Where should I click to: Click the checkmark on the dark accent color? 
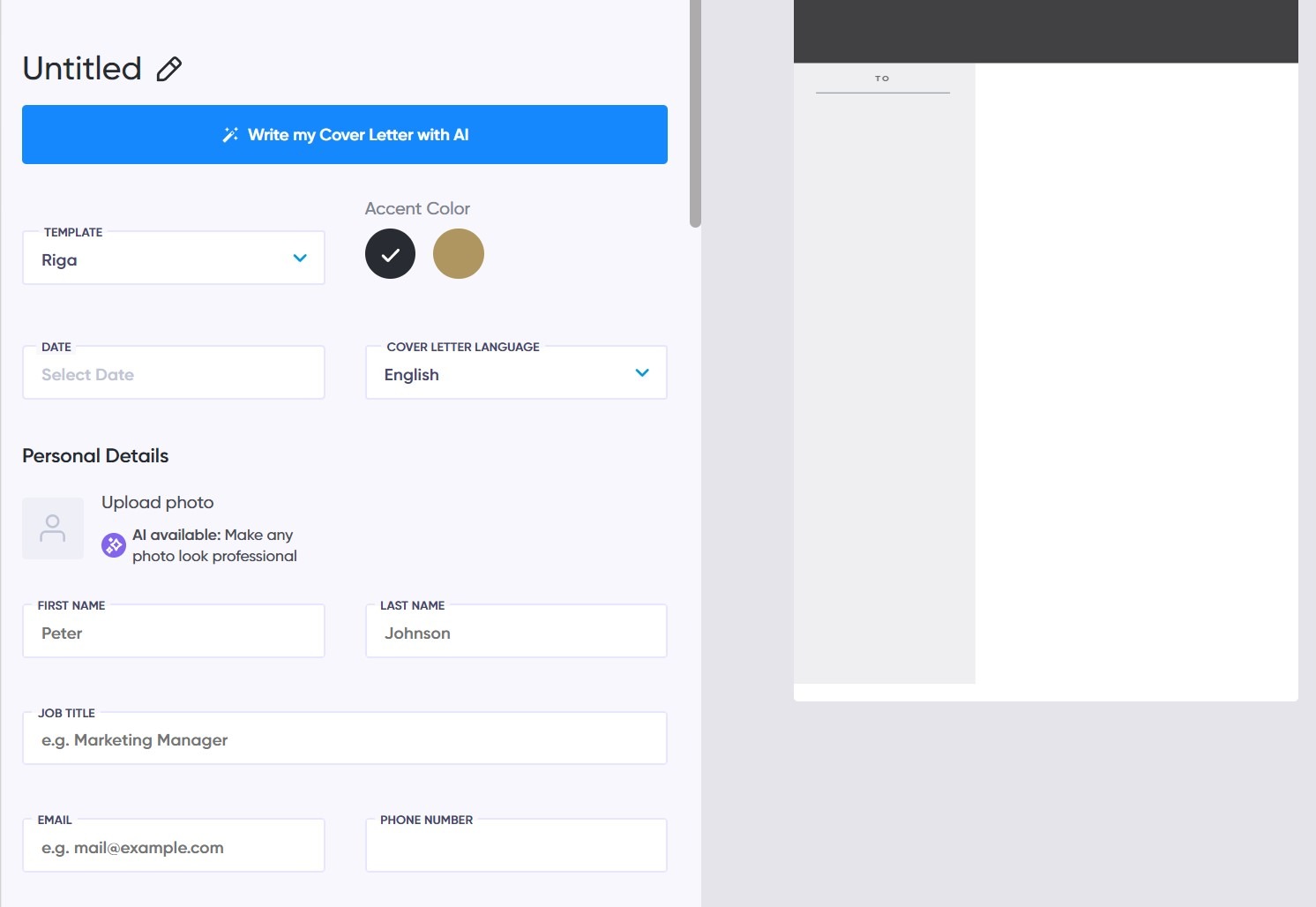[x=390, y=253]
